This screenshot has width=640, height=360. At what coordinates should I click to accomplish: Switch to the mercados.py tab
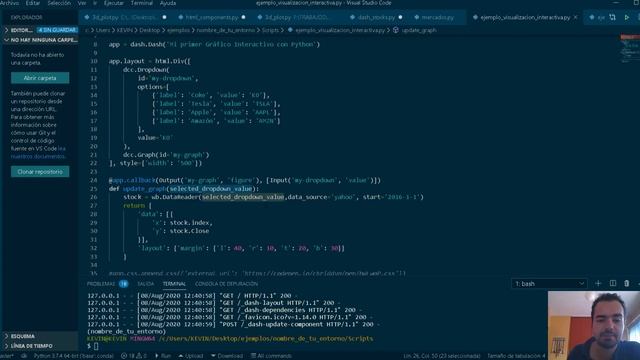(437, 18)
